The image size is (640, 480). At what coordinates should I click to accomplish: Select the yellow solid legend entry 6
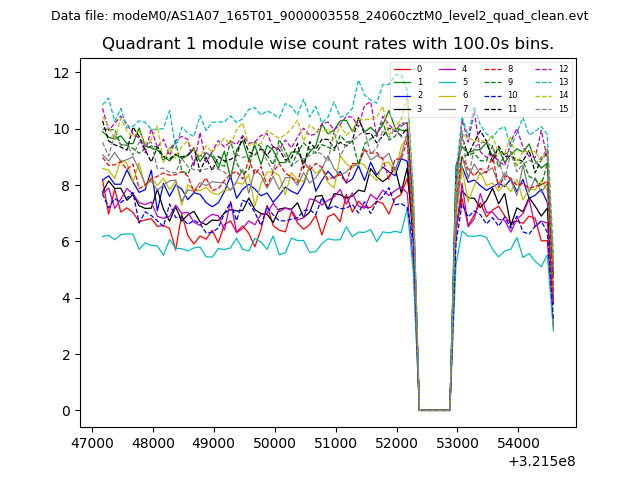(447, 95)
